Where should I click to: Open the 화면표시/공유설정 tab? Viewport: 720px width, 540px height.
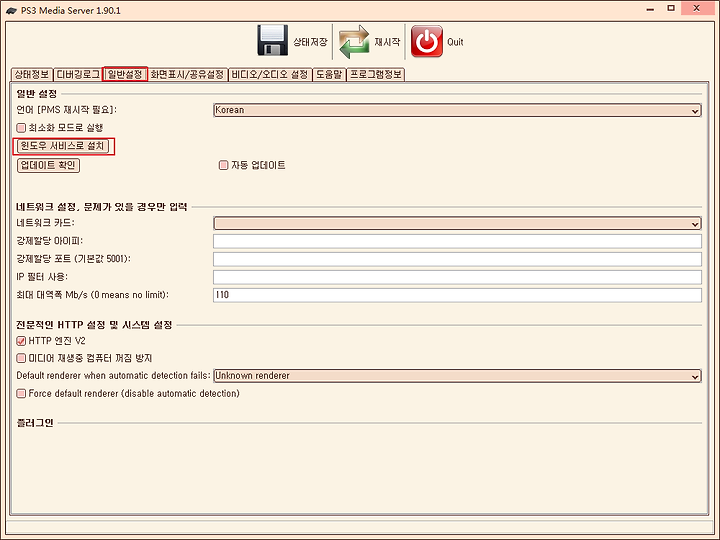pos(187,74)
